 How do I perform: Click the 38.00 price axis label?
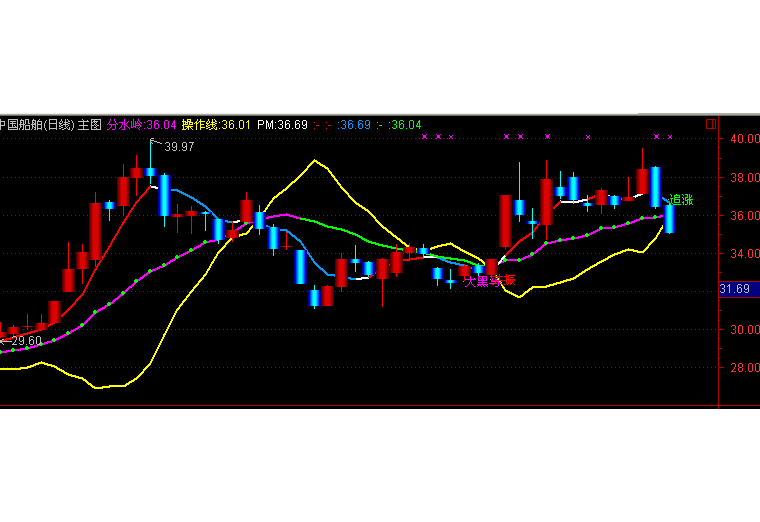(x=739, y=177)
